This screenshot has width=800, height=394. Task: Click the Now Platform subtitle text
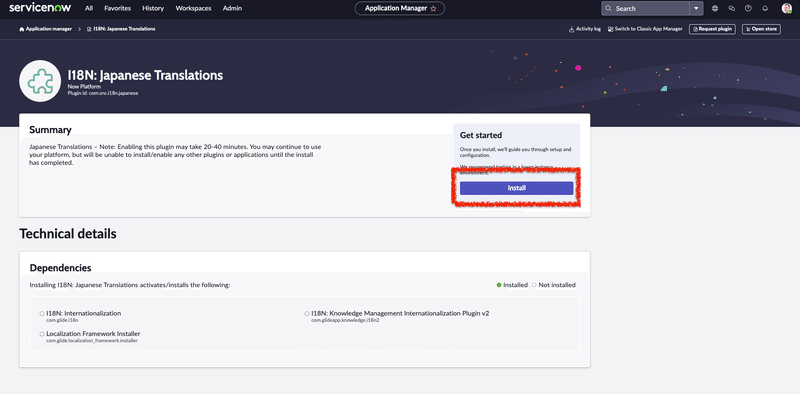click(84, 87)
